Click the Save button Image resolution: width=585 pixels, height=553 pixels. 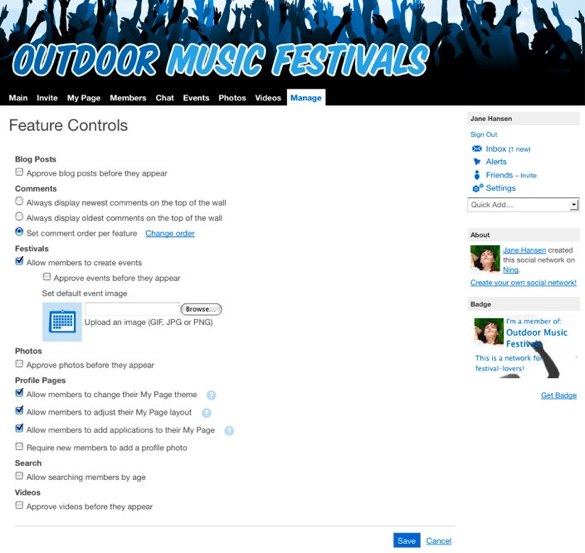tap(407, 541)
